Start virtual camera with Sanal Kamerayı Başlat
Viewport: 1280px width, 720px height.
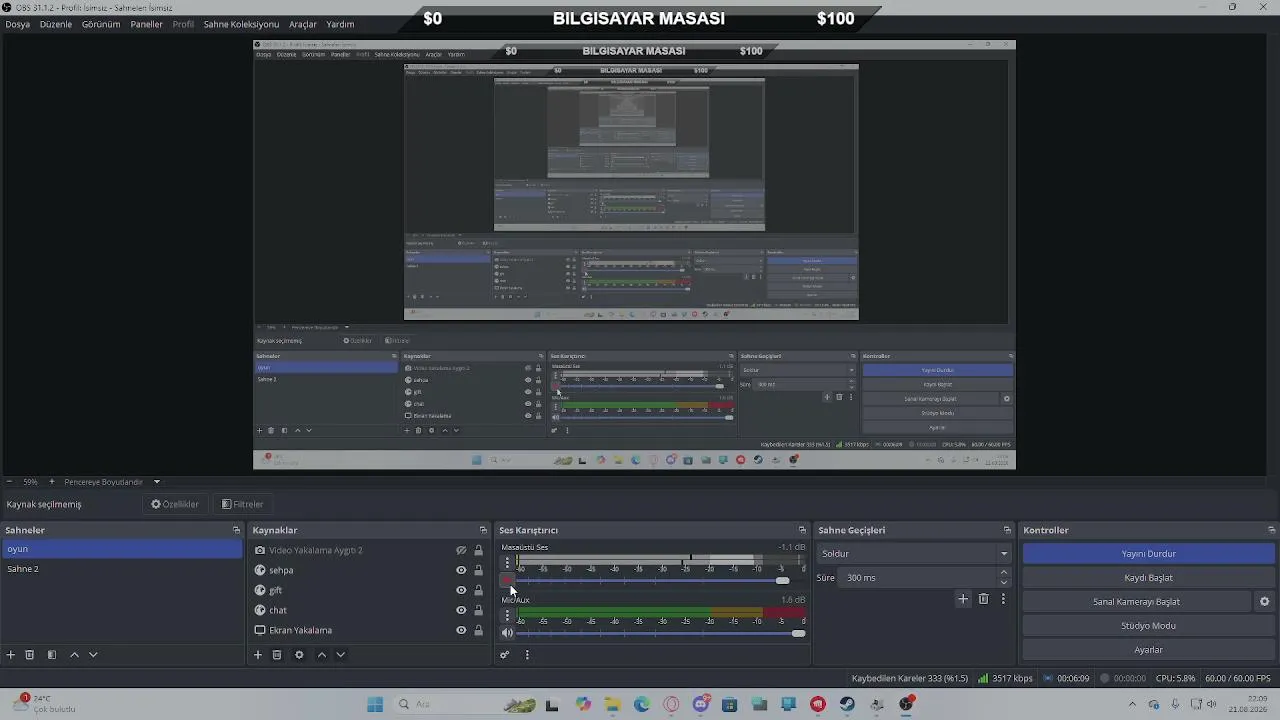click(1136, 602)
